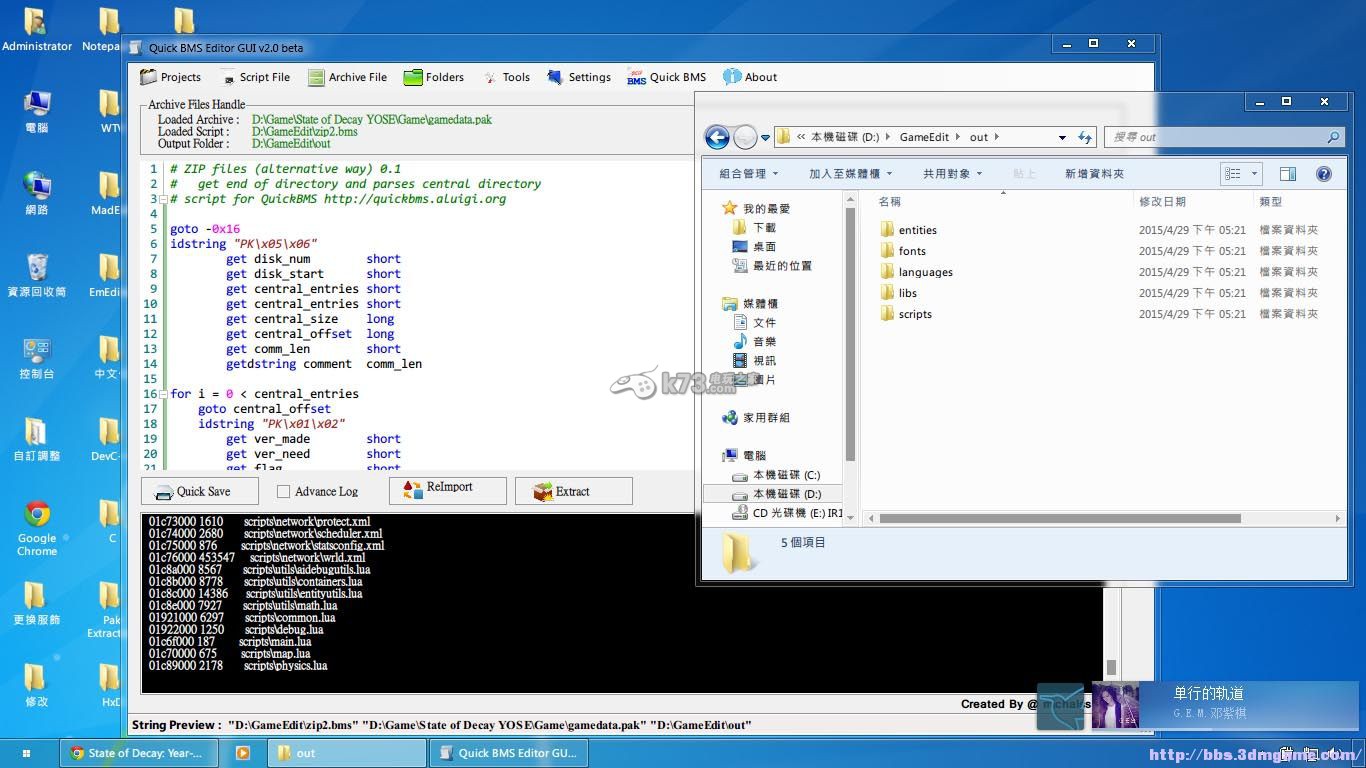
Task: Click the horizontal scrollbar in file list
Action: tap(1059, 518)
